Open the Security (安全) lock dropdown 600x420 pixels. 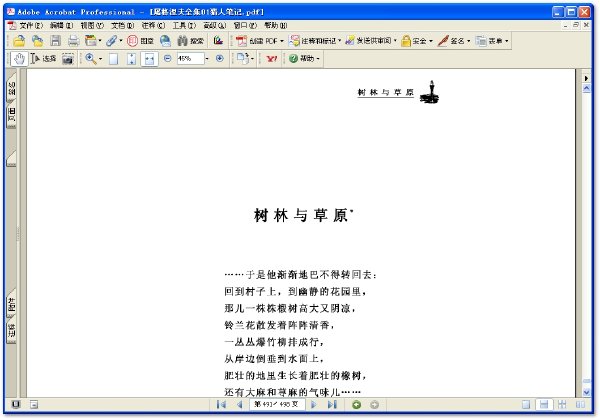click(417, 41)
